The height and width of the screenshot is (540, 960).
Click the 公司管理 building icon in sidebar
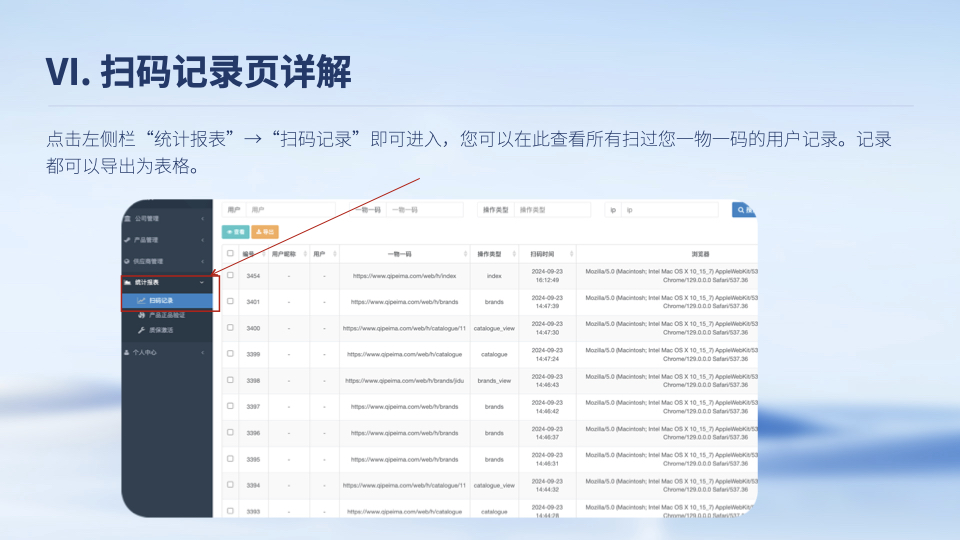point(127,218)
